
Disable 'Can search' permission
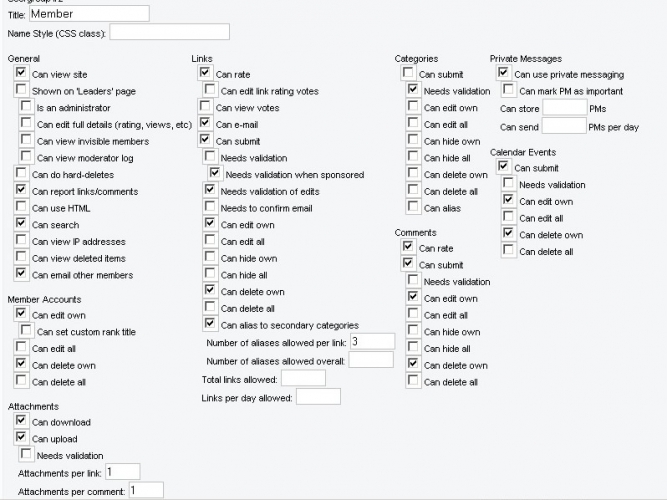point(21,224)
